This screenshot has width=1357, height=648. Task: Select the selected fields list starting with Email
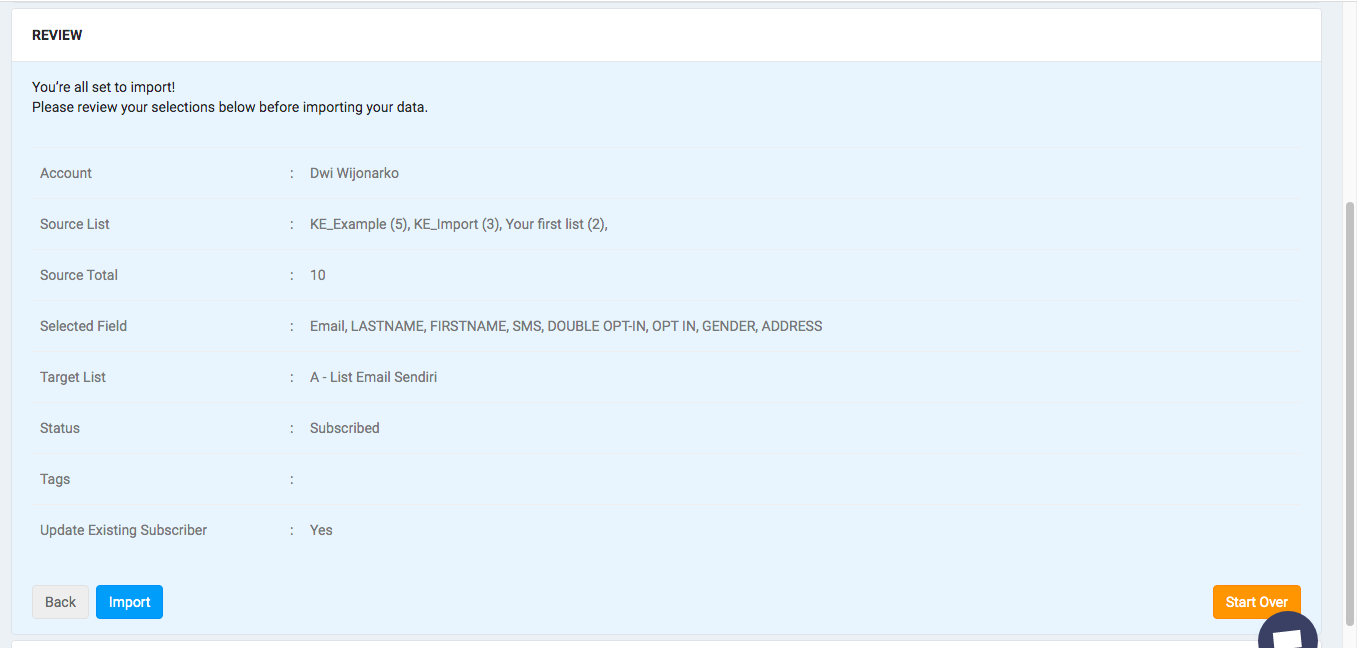pyautogui.click(x=566, y=326)
